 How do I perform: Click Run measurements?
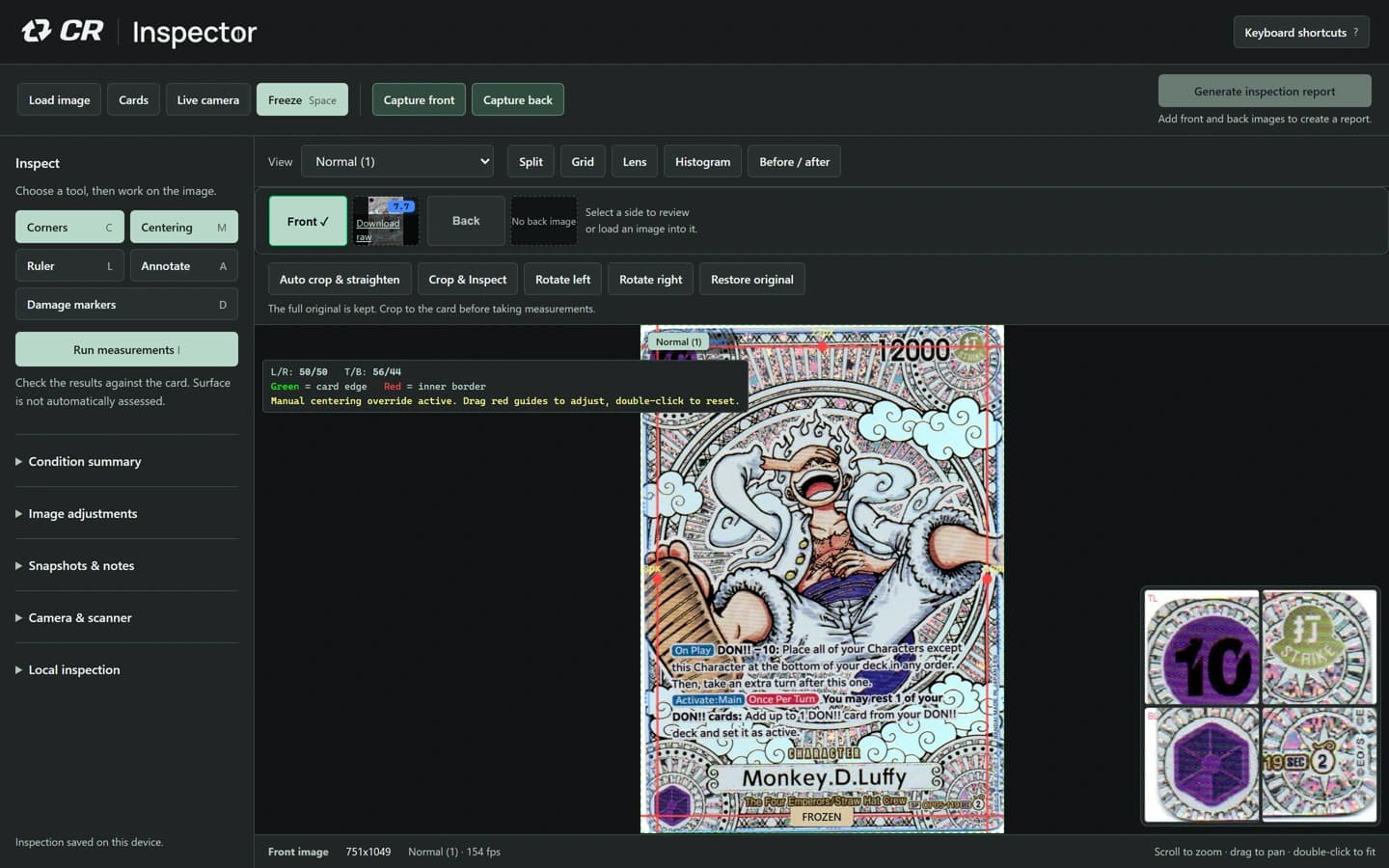click(126, 349)
